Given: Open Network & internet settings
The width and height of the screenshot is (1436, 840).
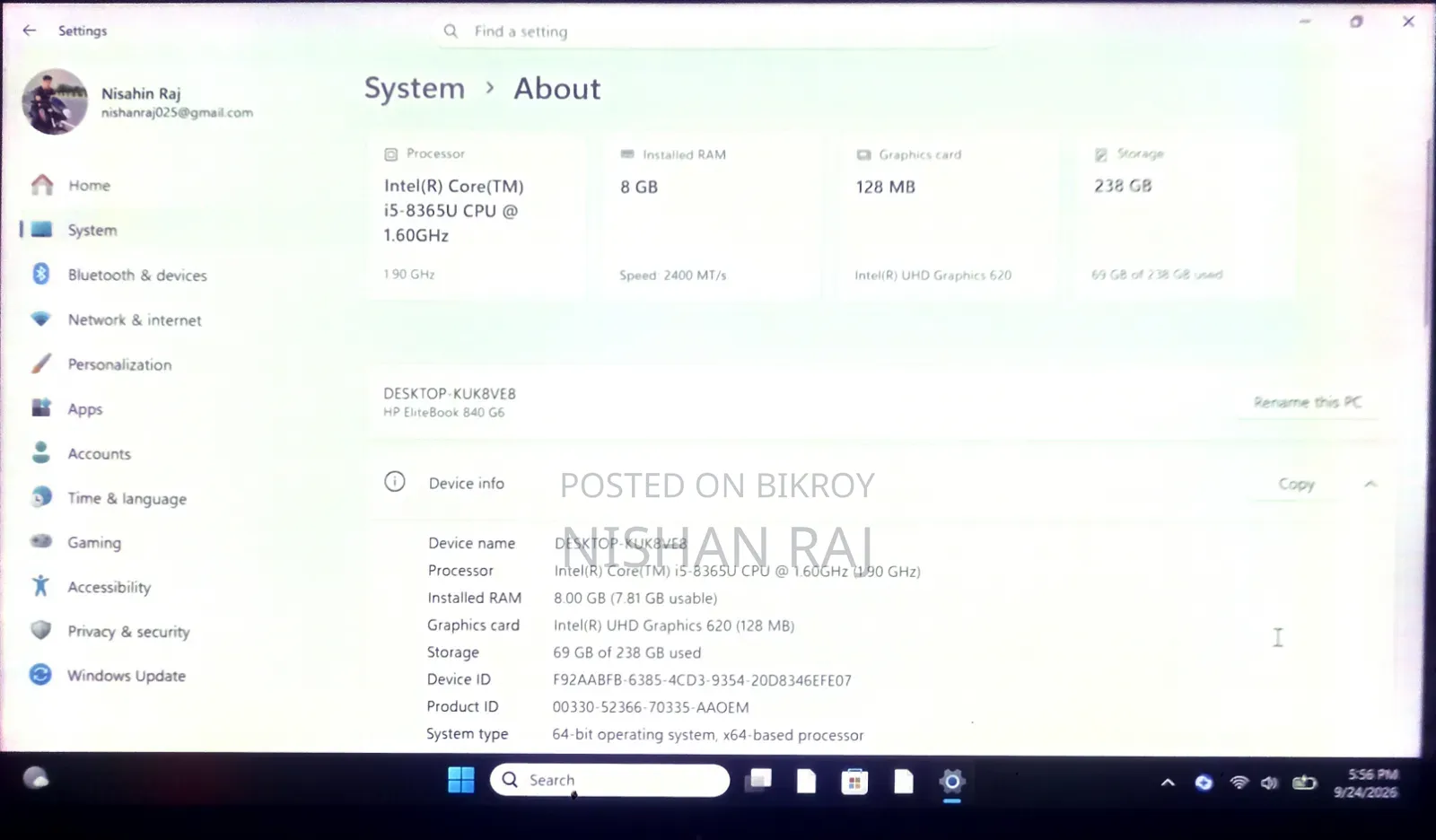Looking at the screenshot, I should click(135, 320).
